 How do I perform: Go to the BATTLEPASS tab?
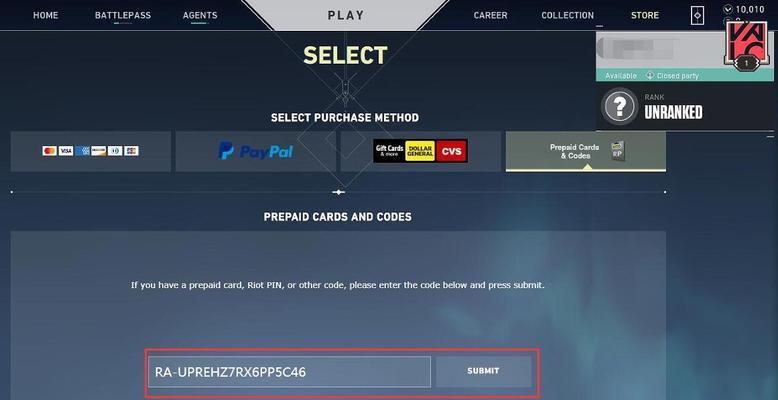[x=123, y=15]
